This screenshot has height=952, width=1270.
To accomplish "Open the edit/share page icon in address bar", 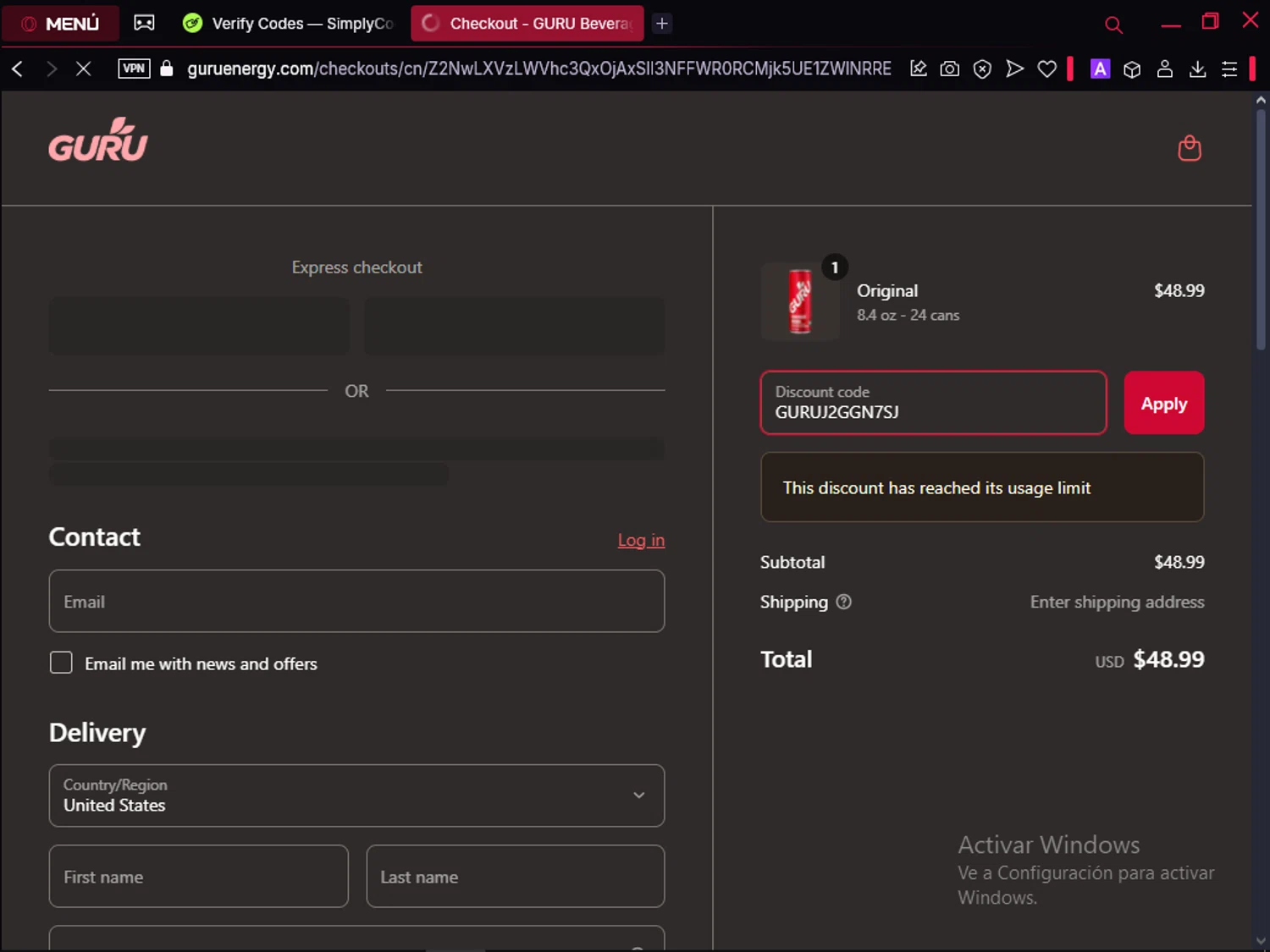I will (x=919, y=69).
